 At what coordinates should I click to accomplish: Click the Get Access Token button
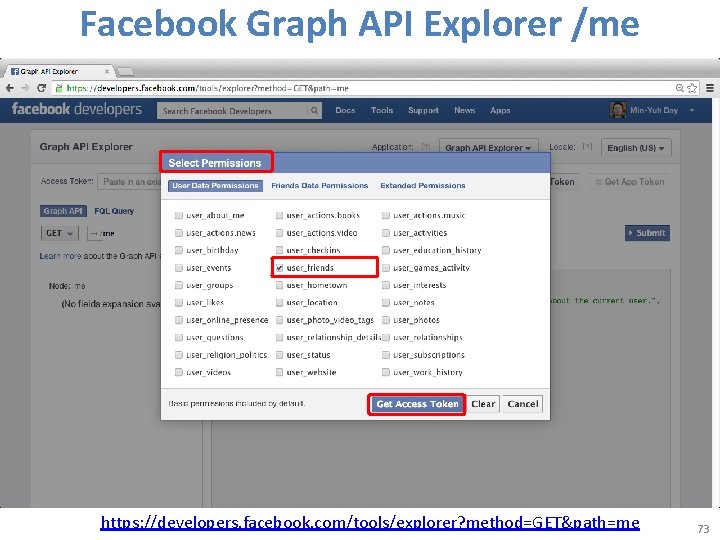(417, 404)
